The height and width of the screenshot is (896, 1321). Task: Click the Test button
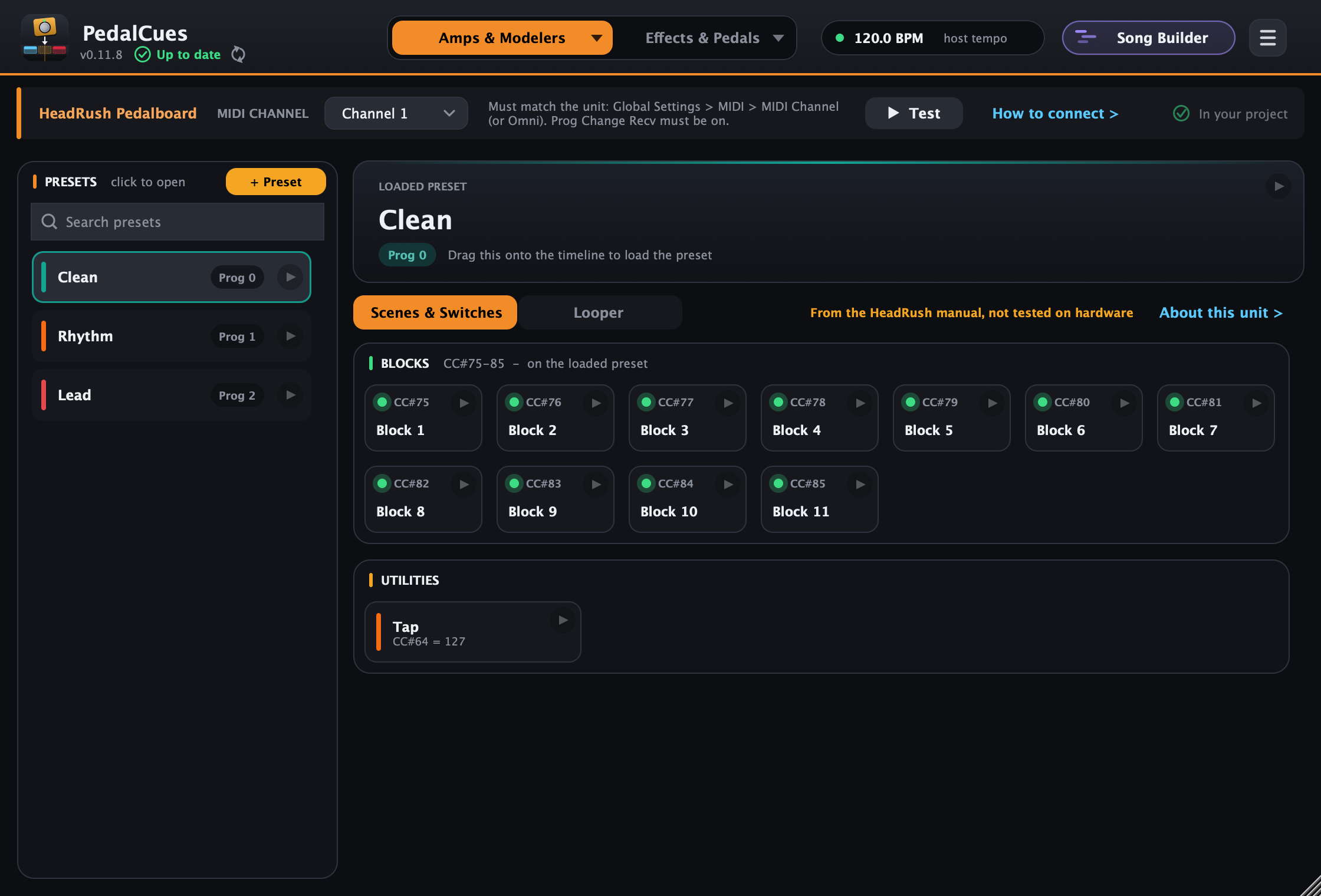coord(913,113)
